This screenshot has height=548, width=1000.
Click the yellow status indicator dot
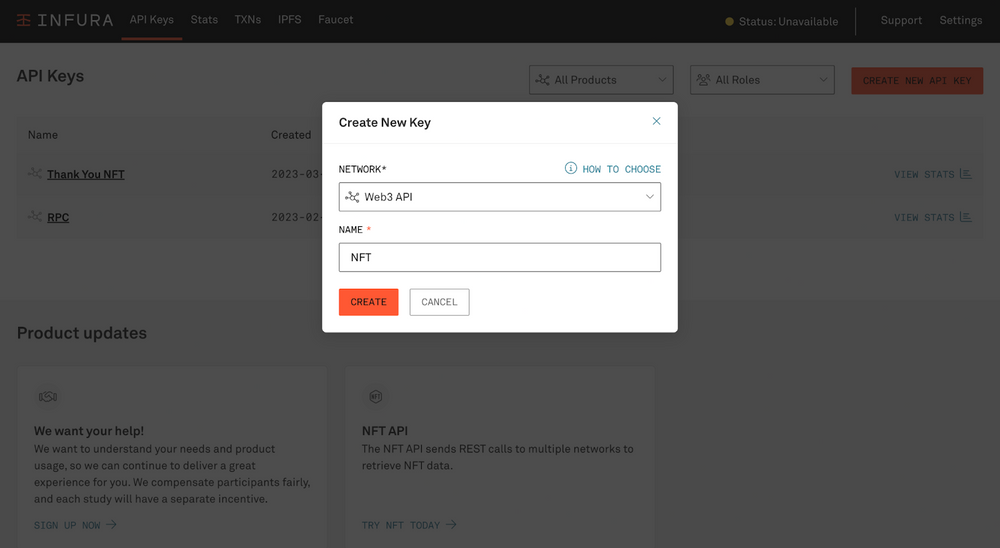[x=729, y=21]
